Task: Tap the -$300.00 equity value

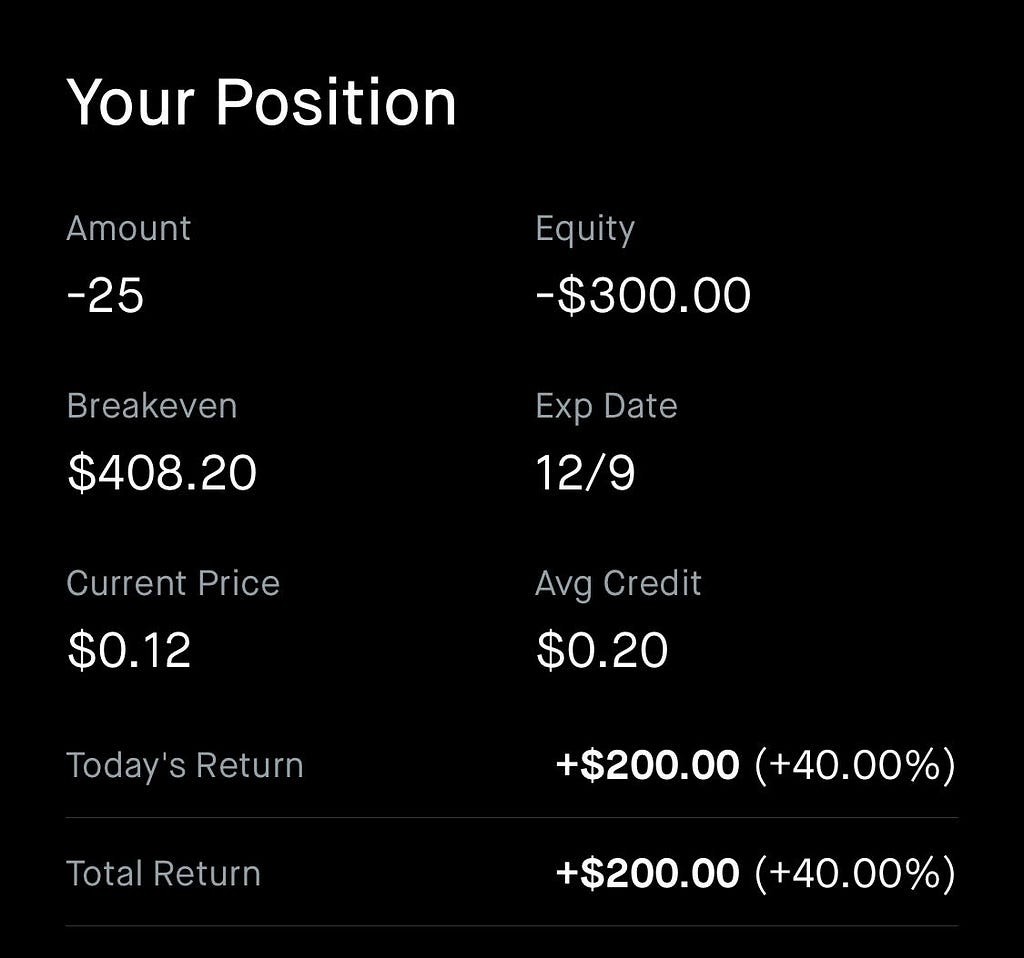Action: click(x=643, y=295)
